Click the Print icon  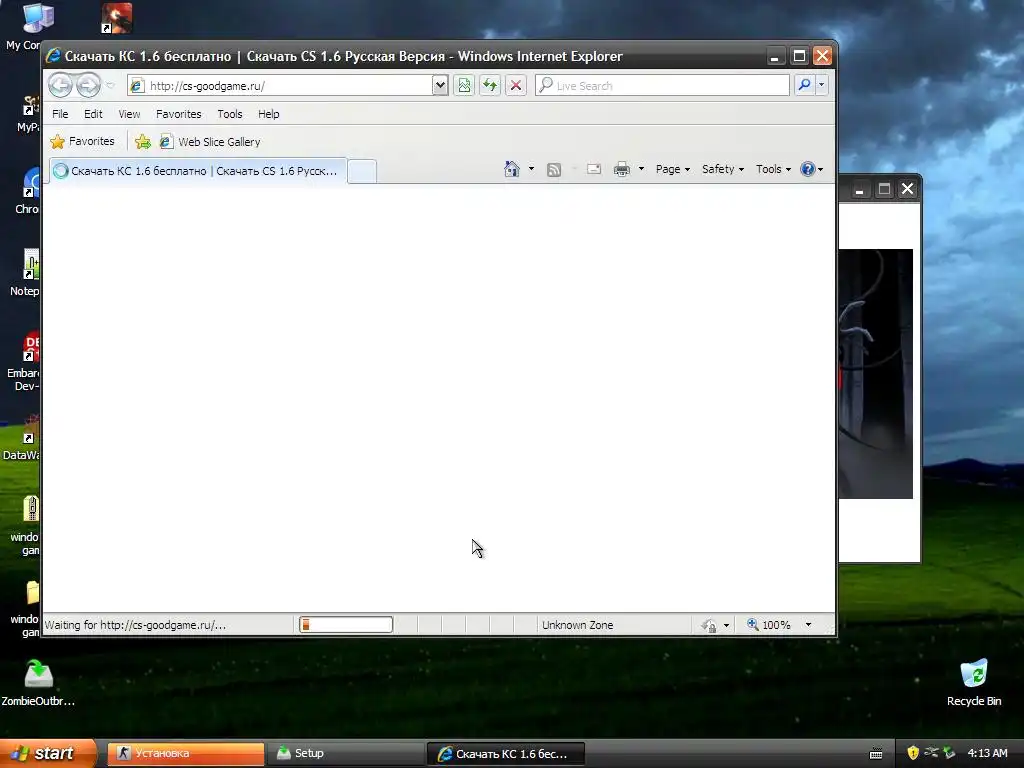[x=622, y=170]
